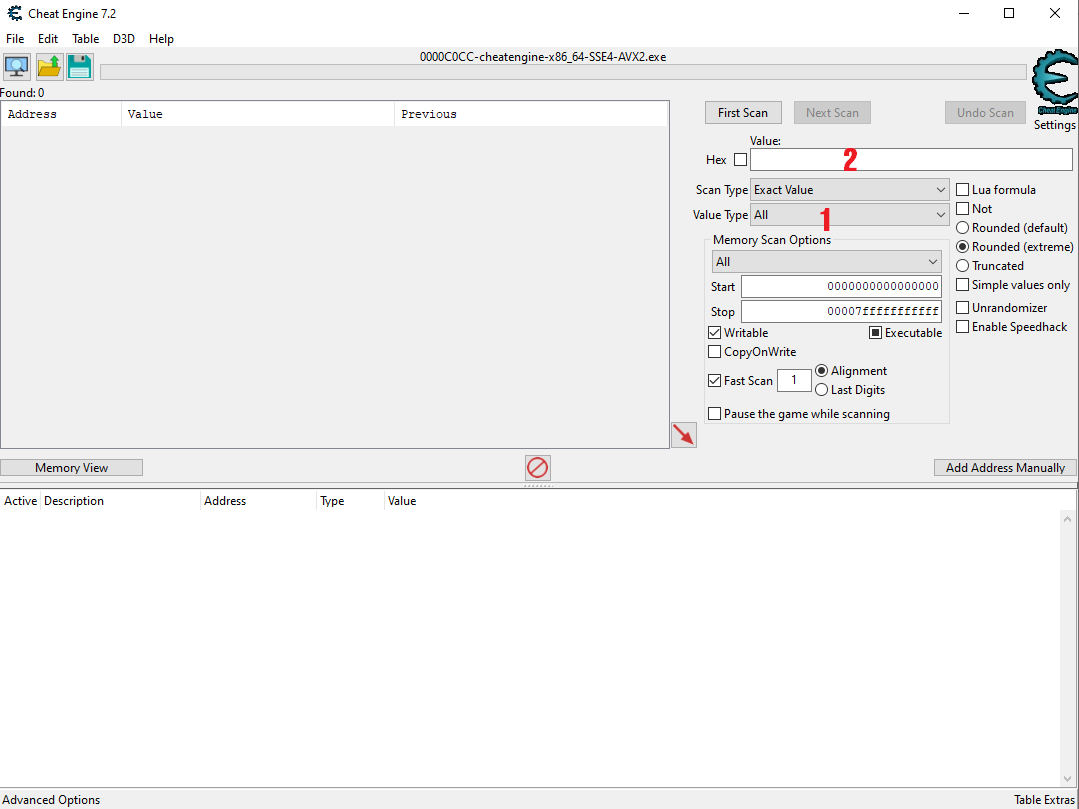Open the File menu

[14, 39]
